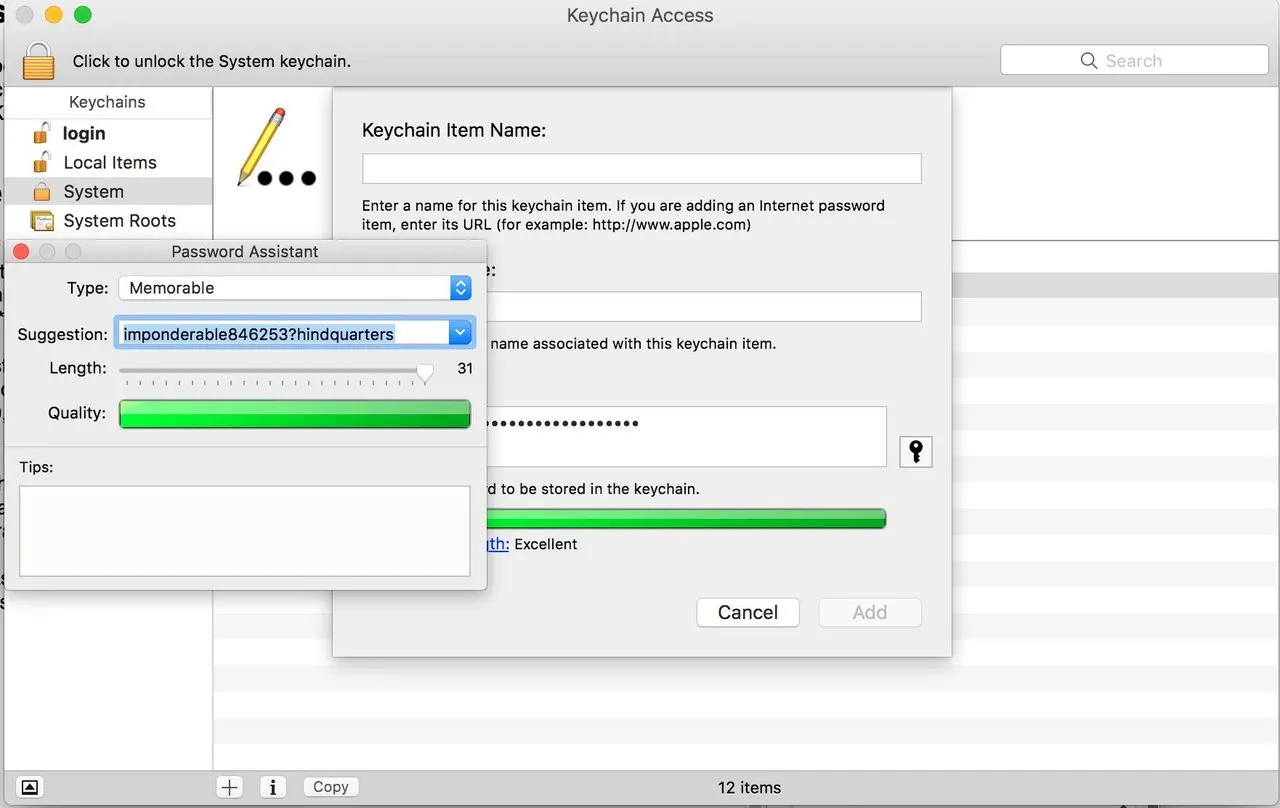Click the Keychain Item Name field
Viewport: 1280px width, 808px height.
point(641,168)
